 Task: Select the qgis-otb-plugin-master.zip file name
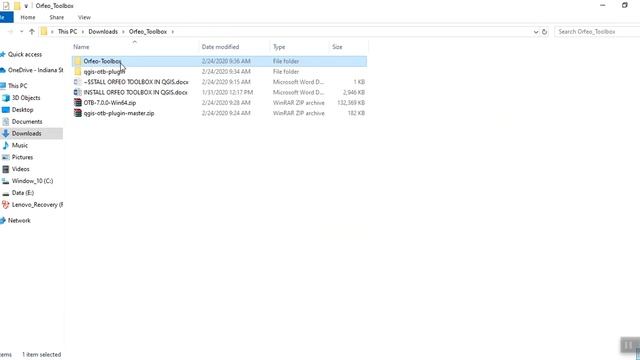[119, 113]
